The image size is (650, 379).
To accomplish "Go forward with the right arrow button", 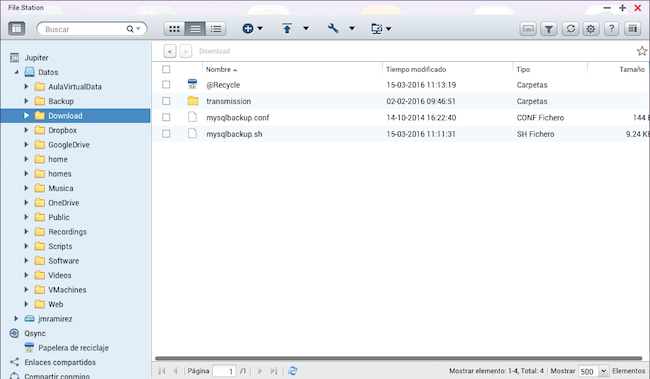I will pyautogui.click(x=185, y=51).
